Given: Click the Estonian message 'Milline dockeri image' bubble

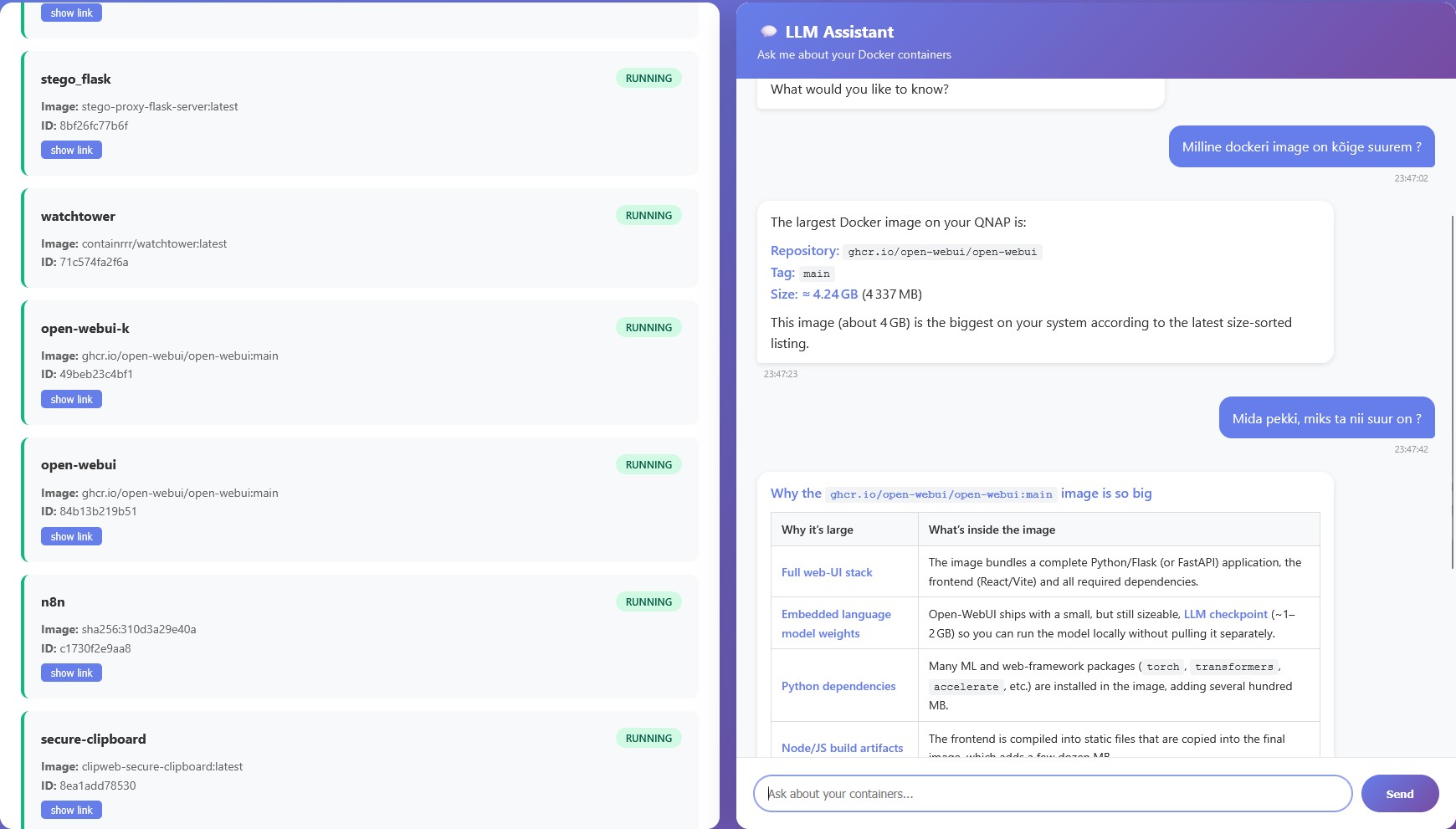Looking at the screenshot, I should tap(1301, 147).
